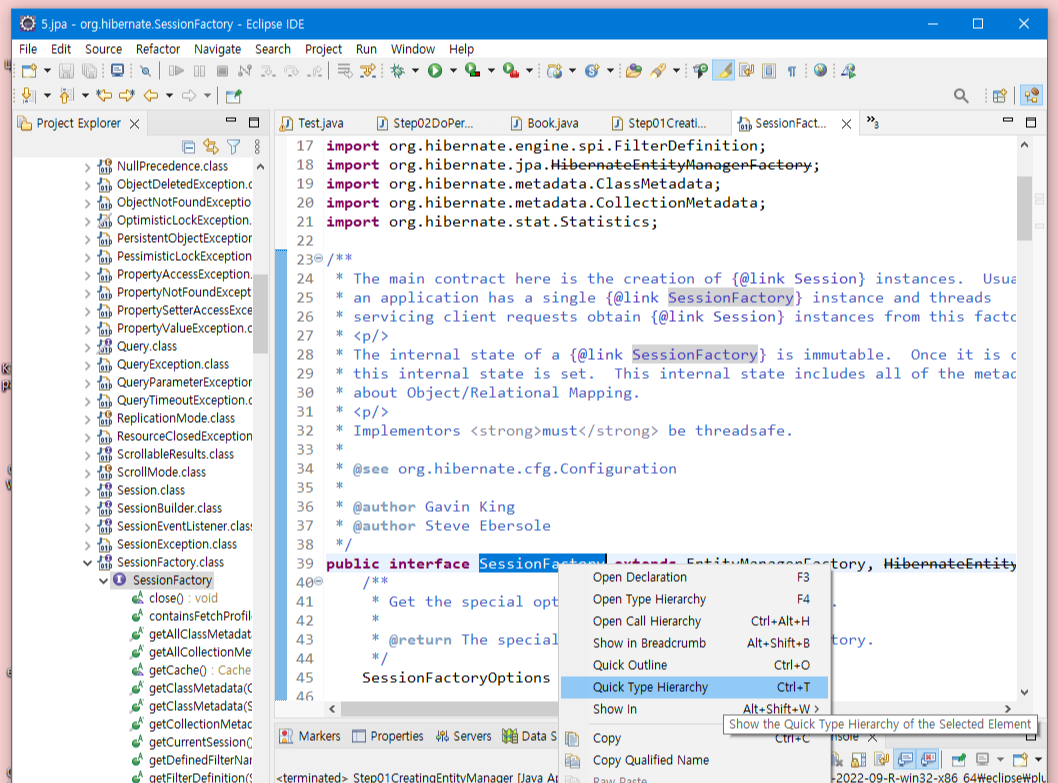Open Back history dropdown arrow
Image resolution: width=1058 pixels, height=783 pixels.
click(169, 96)
